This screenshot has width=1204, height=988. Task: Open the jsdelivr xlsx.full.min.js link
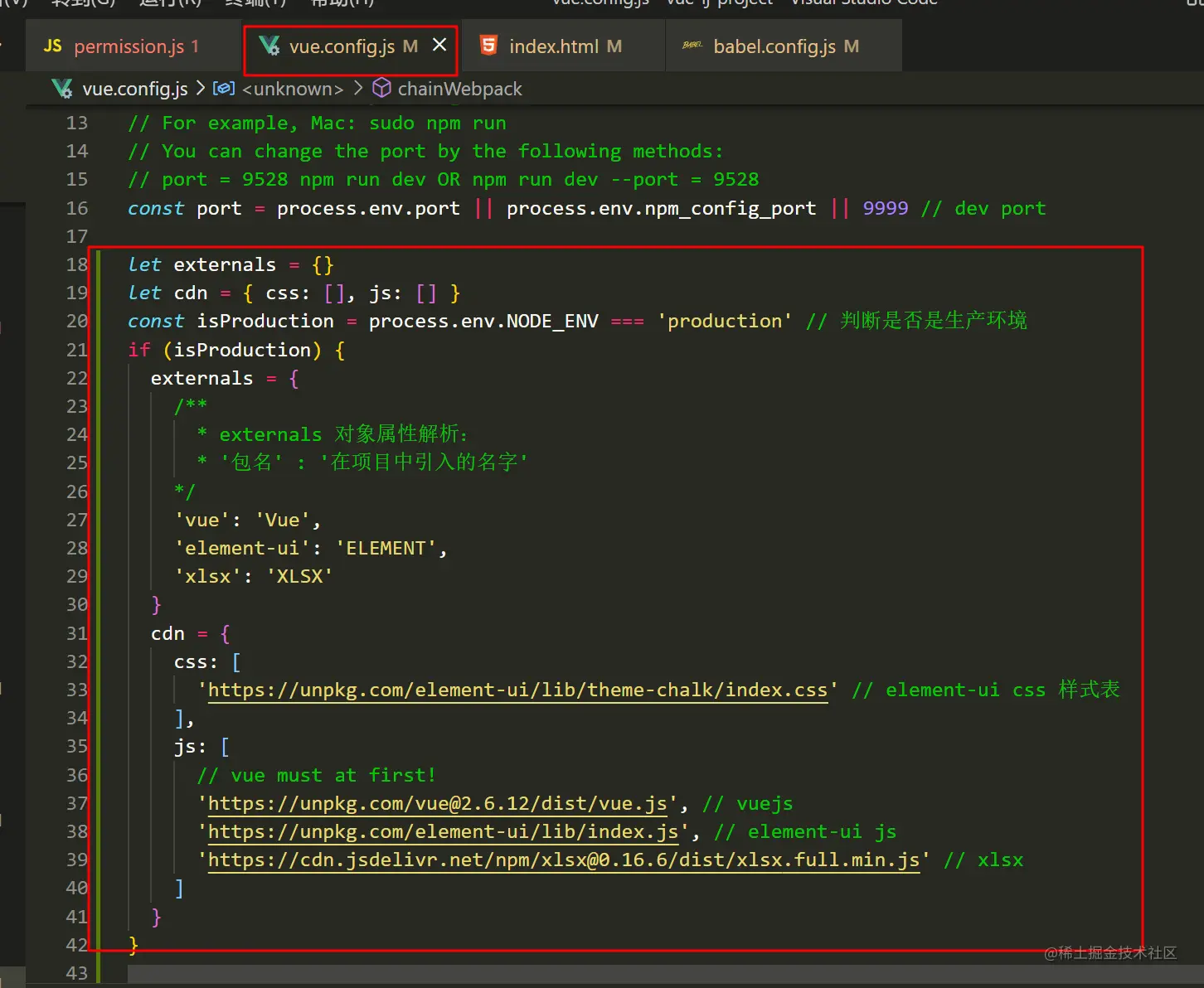point(564,860)
